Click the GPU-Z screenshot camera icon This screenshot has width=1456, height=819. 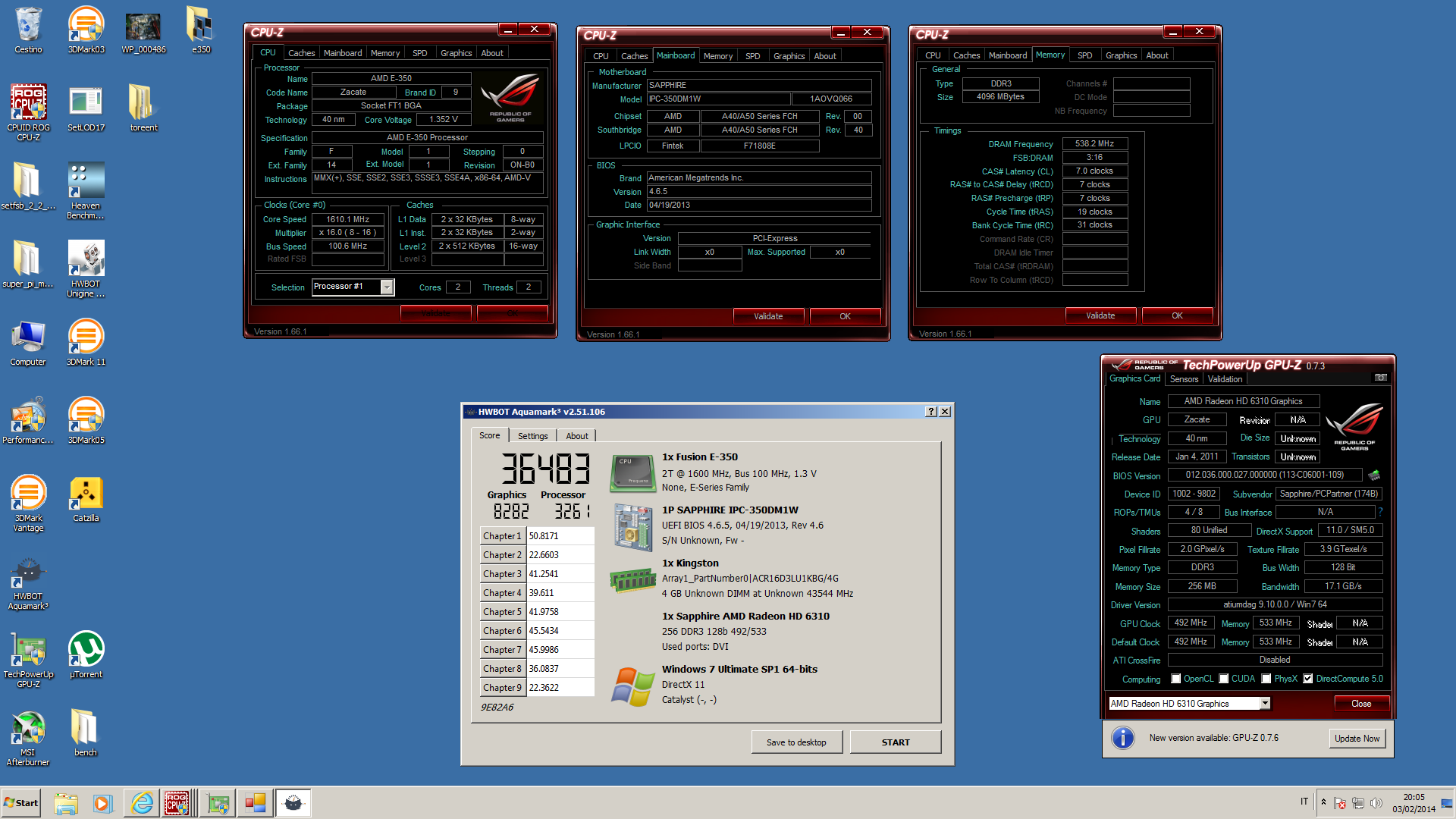coord(1380,378)
